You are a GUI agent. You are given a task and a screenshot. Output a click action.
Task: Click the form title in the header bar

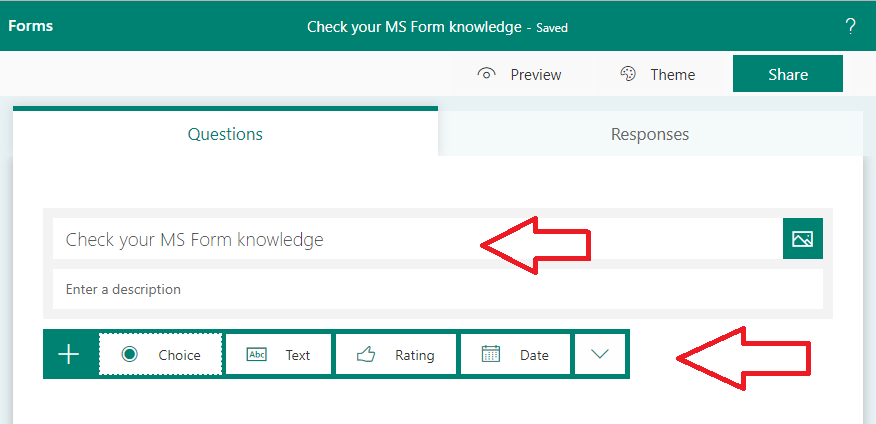pos(414,27)
